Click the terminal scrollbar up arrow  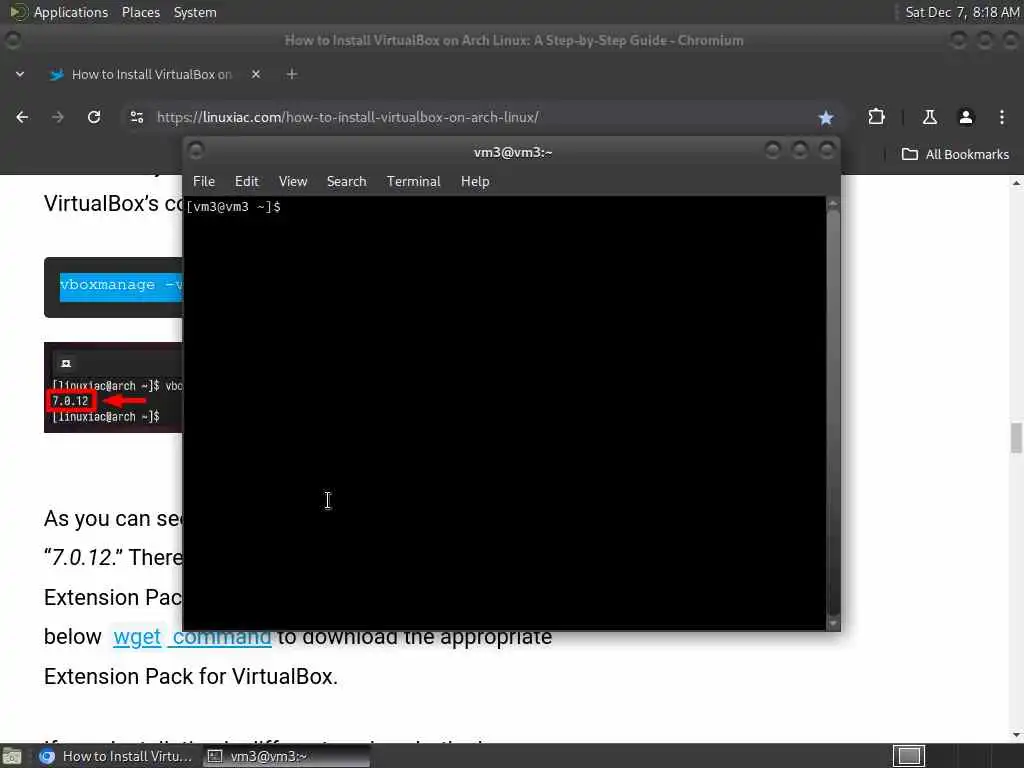(833, 204)
